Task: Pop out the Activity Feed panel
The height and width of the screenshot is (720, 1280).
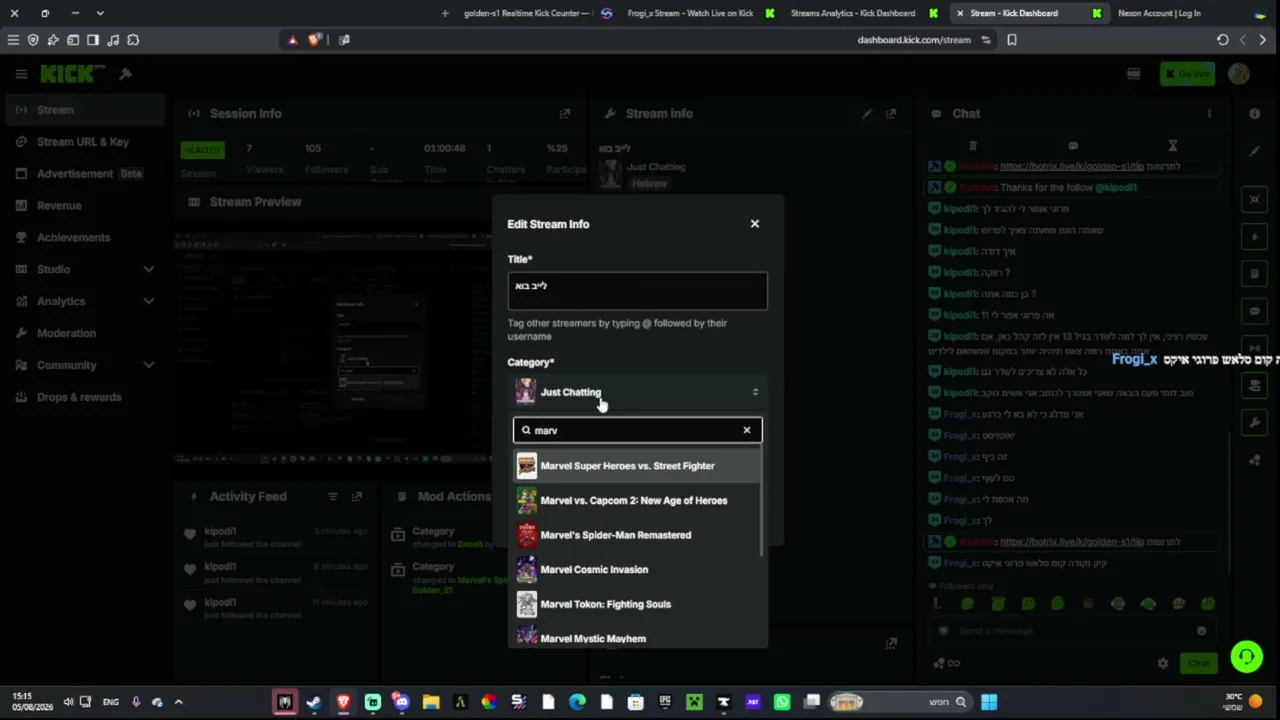Action: point(357,496)
